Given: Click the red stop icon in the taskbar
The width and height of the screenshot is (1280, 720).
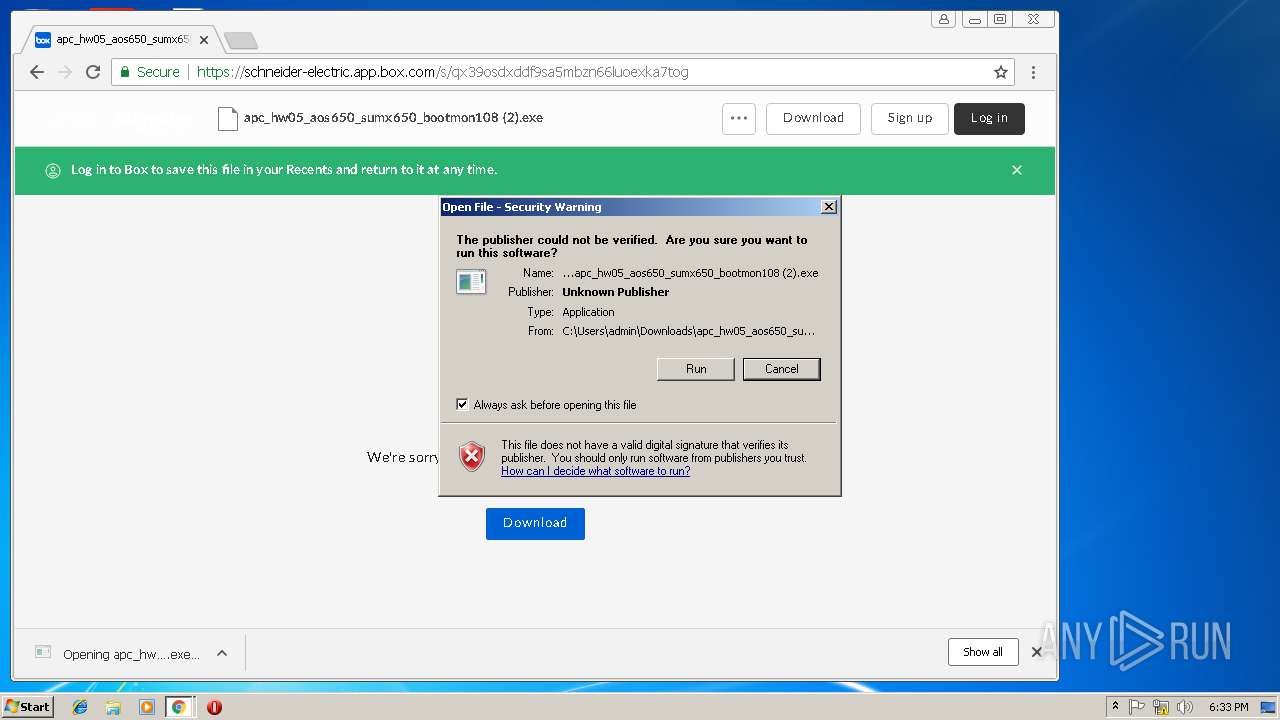Looking at the screenshot, I should pyautogui.click(x=214, y=707).
